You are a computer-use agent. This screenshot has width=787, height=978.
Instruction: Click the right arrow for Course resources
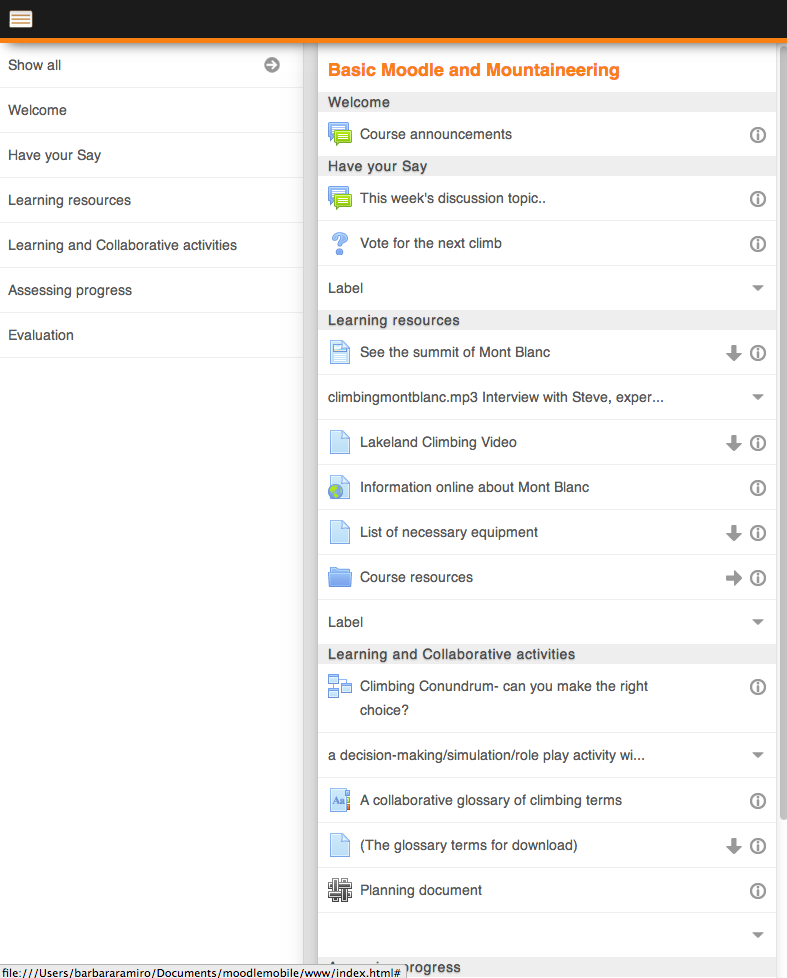pyautogui.click(x=734, y=578)
